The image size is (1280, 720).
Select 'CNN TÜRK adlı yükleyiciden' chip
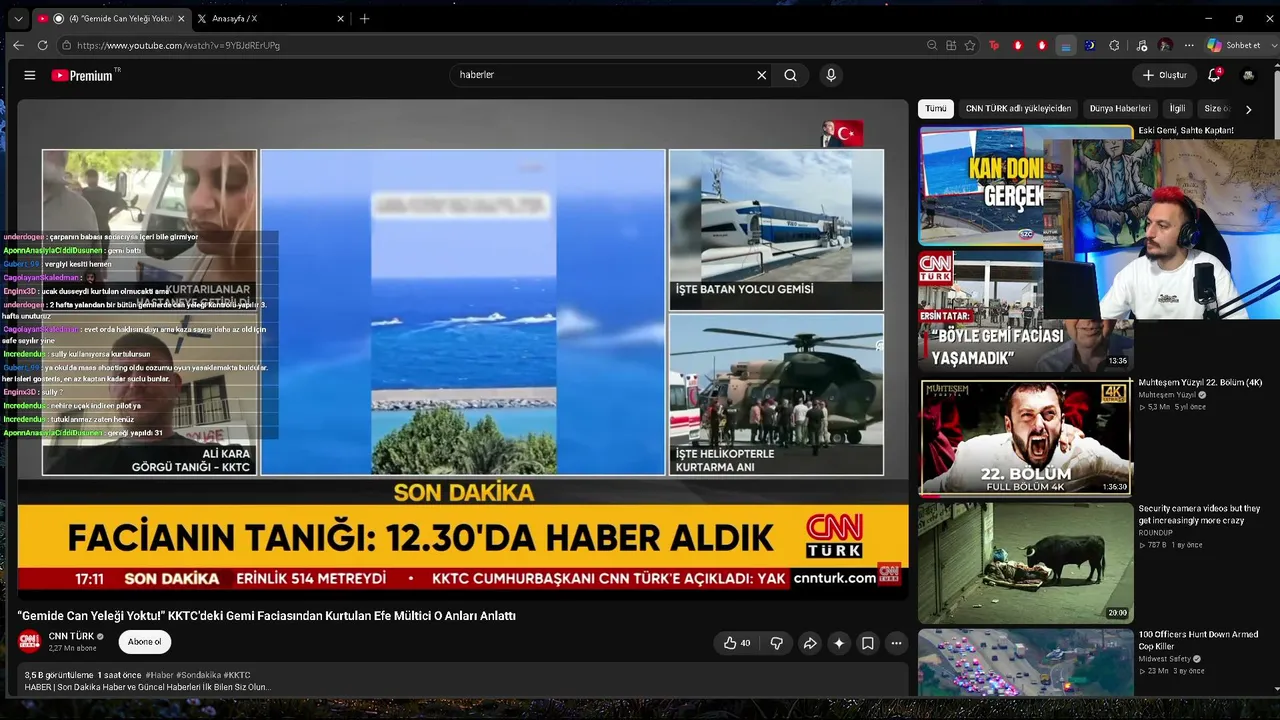click(x=1018, y=108)
